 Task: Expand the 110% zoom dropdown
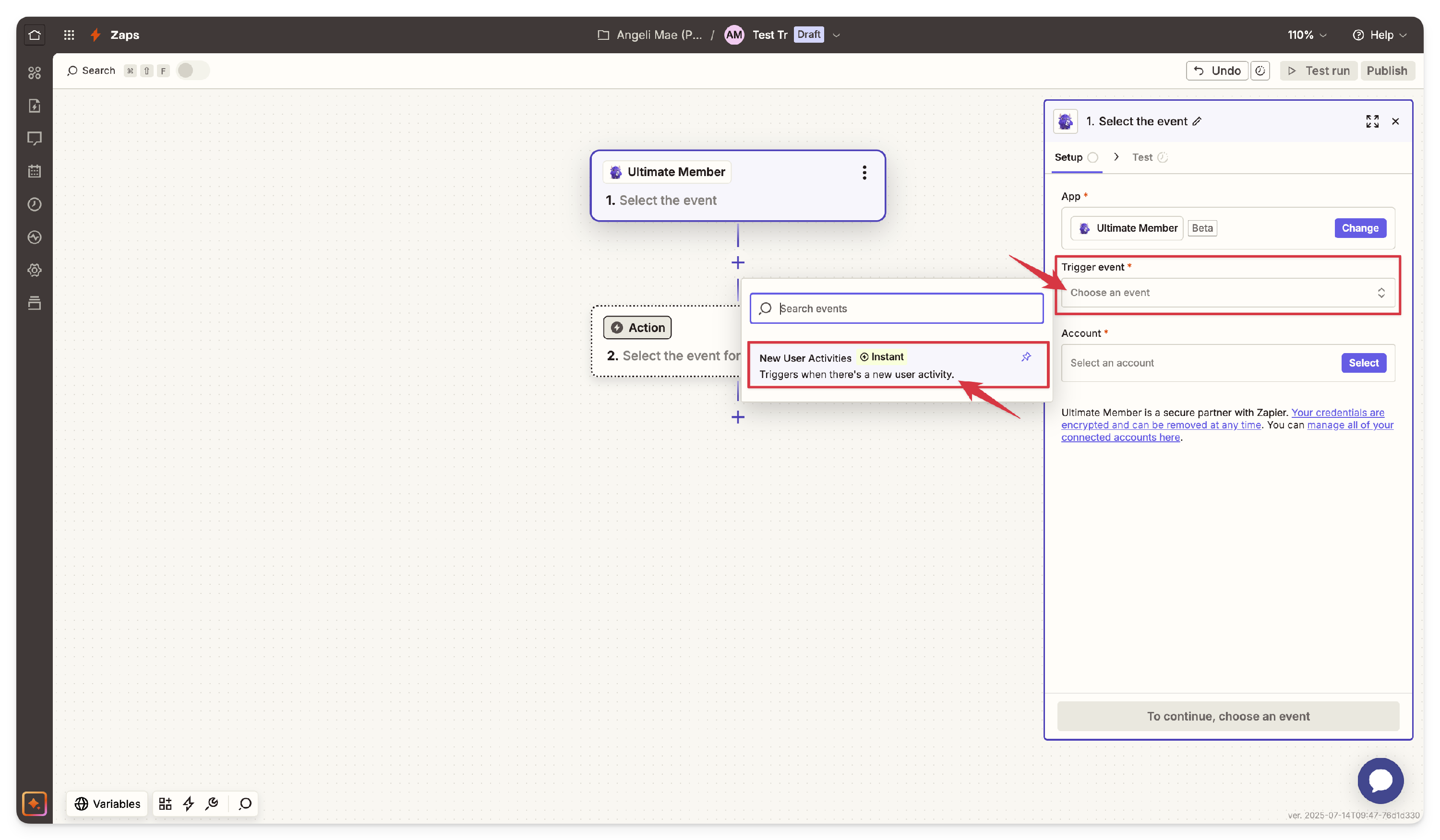point(1306,35)
